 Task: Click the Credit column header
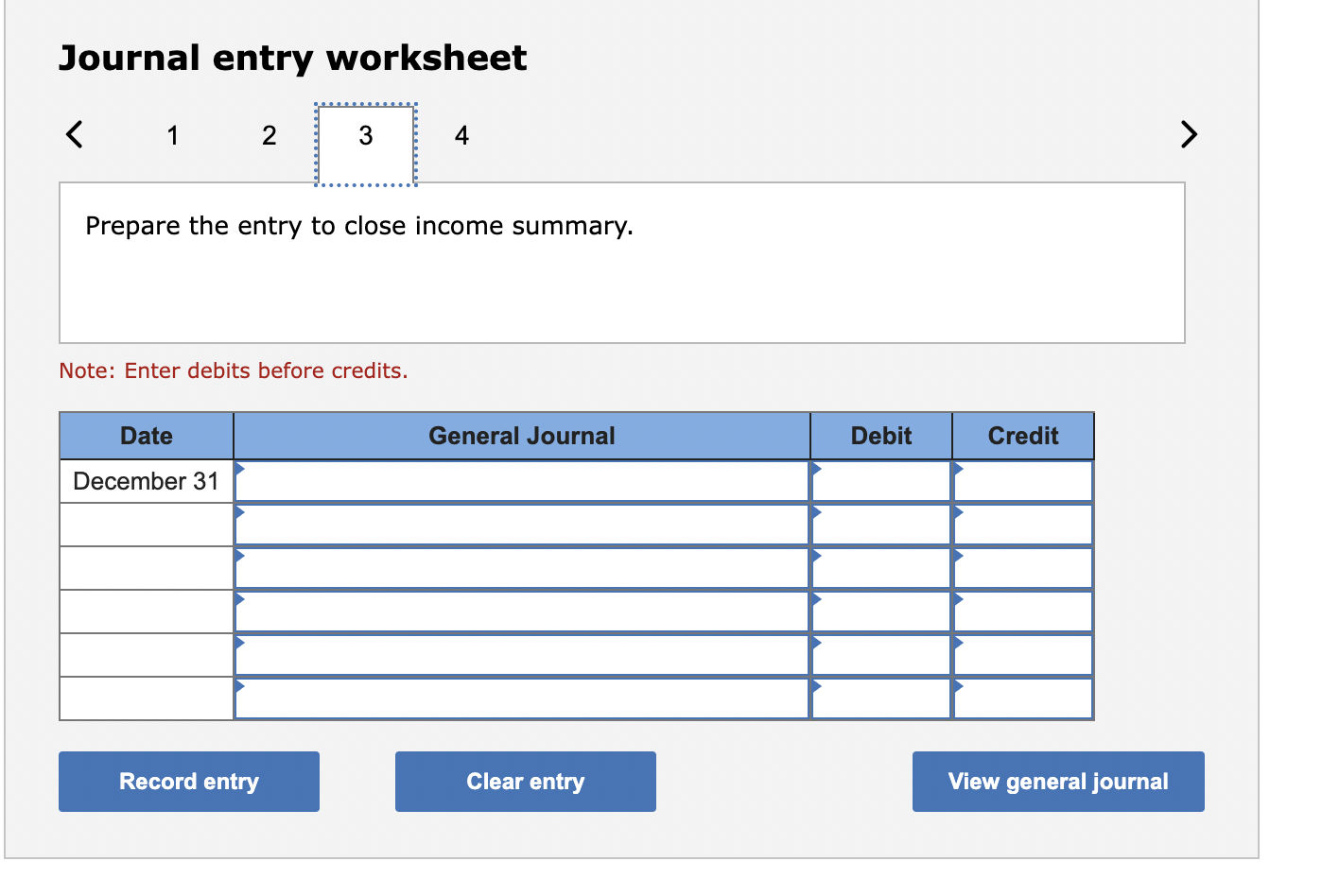(x=1023, y=436)
